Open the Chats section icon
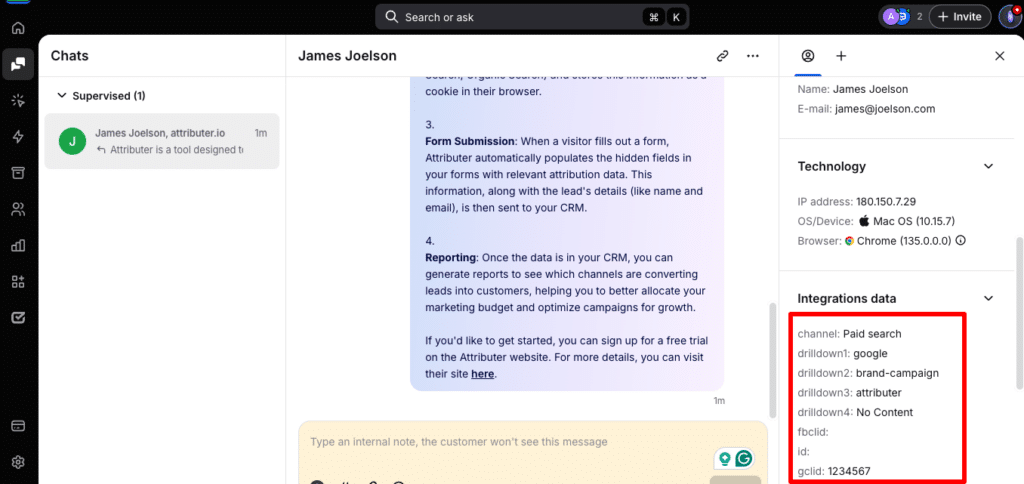This screenshot has width=1024, height=484. coord(18,64)
